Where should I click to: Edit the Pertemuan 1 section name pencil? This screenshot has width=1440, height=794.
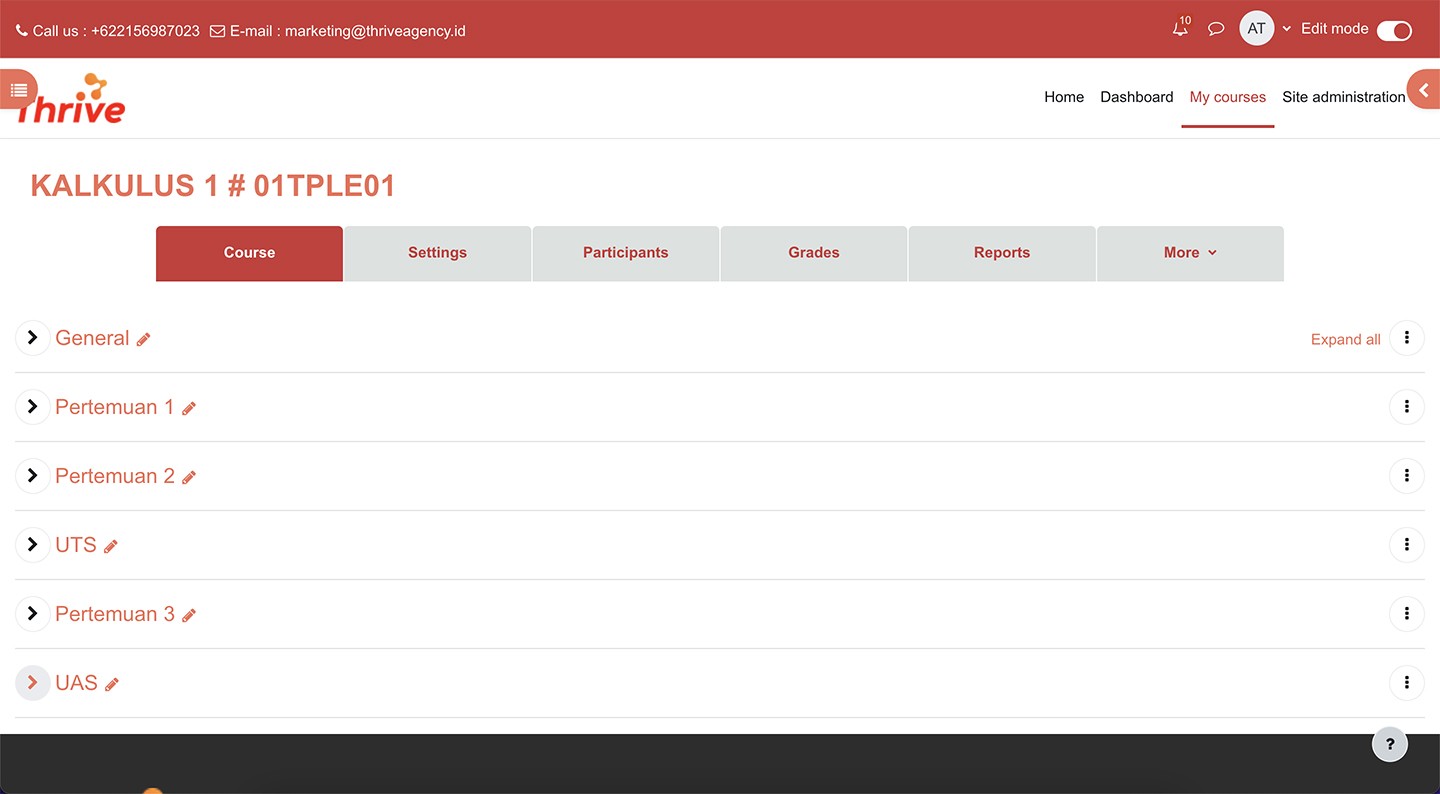coord(189,408)
